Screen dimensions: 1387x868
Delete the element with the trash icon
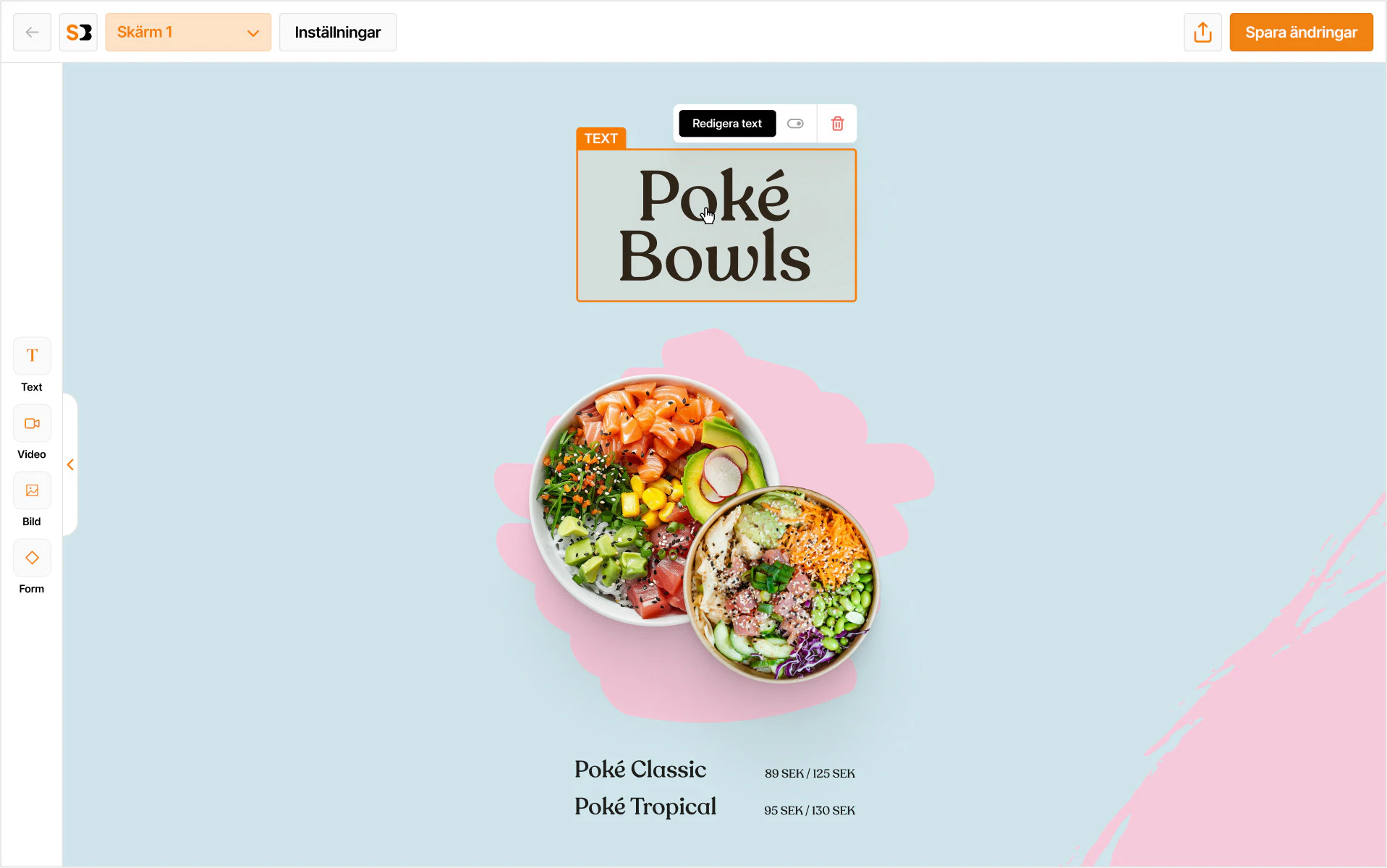(x=837, y=124)
